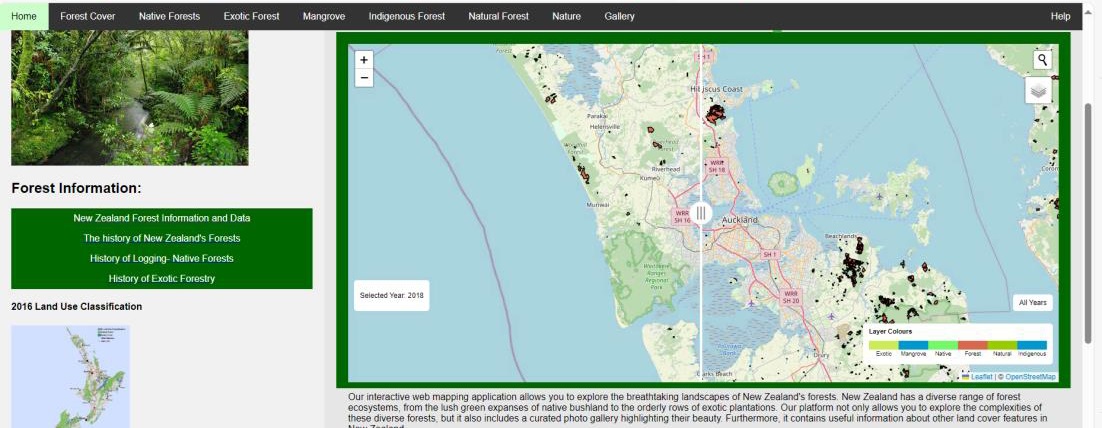Click the WRR SH 20 road shield
Image resolution: width=1102 pixels, height=428 pixels.
[791, 297]
